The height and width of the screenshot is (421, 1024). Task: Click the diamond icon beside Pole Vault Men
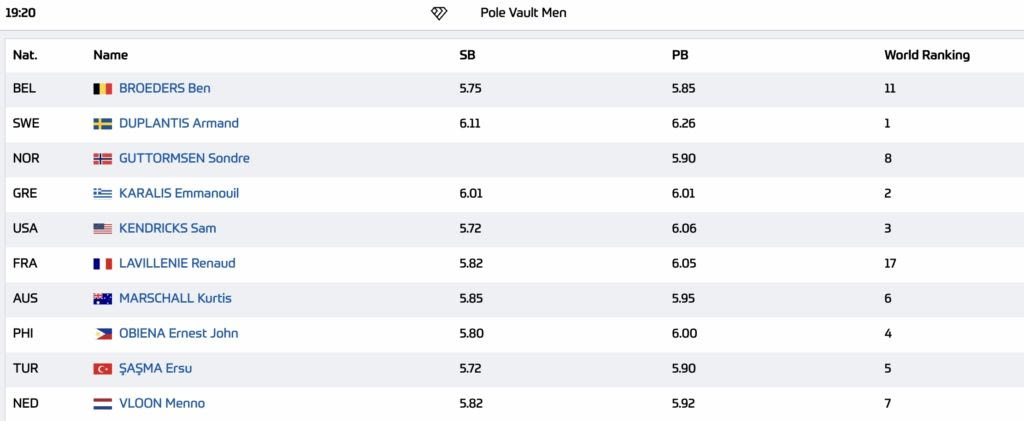[439, 13]
